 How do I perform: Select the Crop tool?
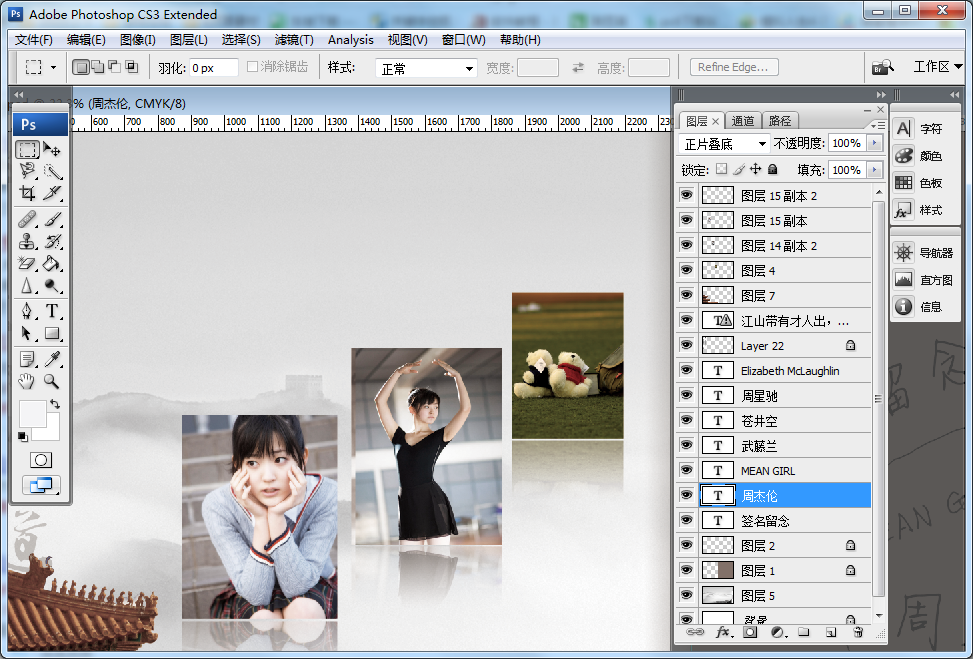click(28, 193)
